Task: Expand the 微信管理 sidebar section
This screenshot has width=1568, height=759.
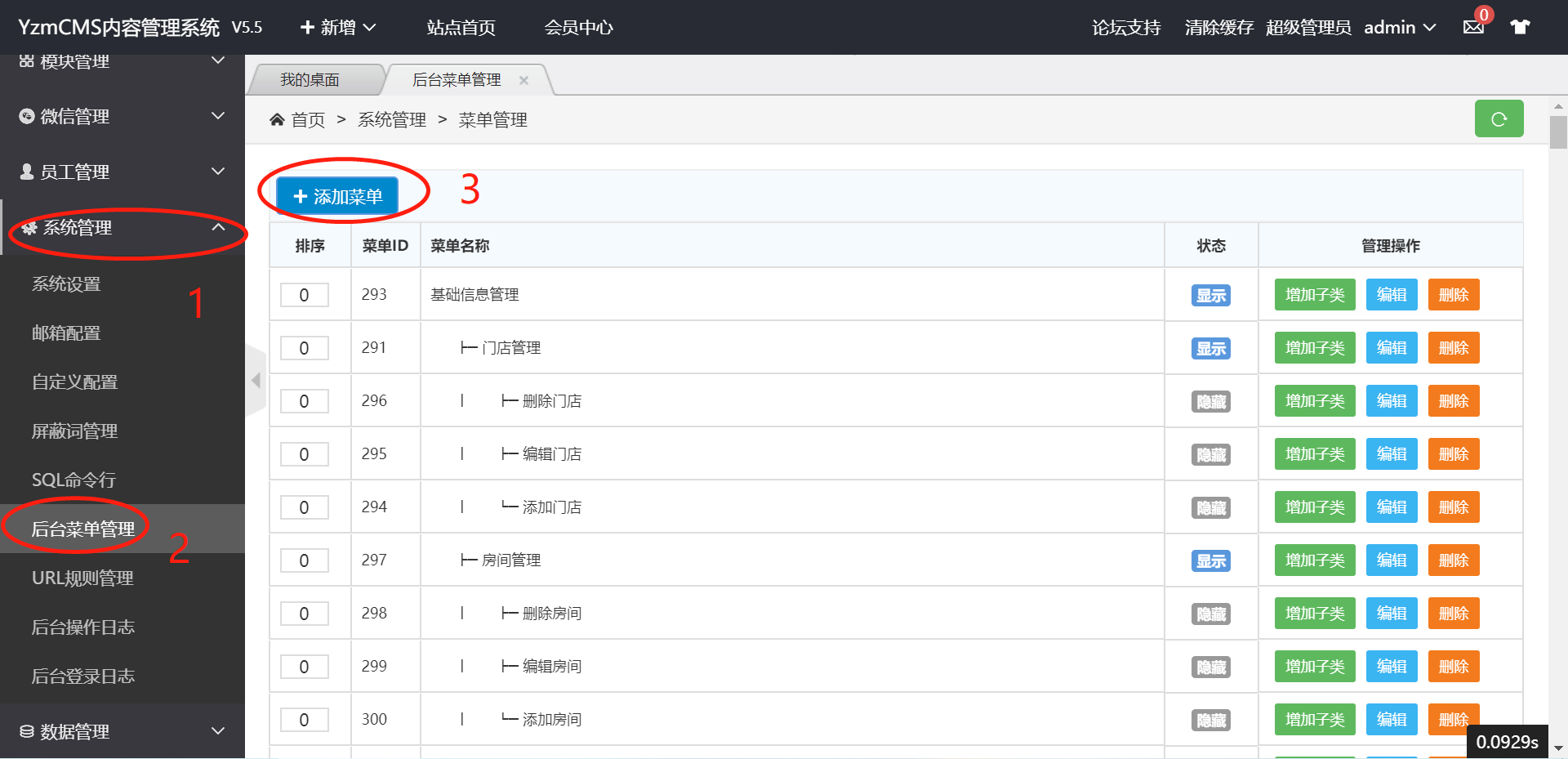Action: [122, 116]
